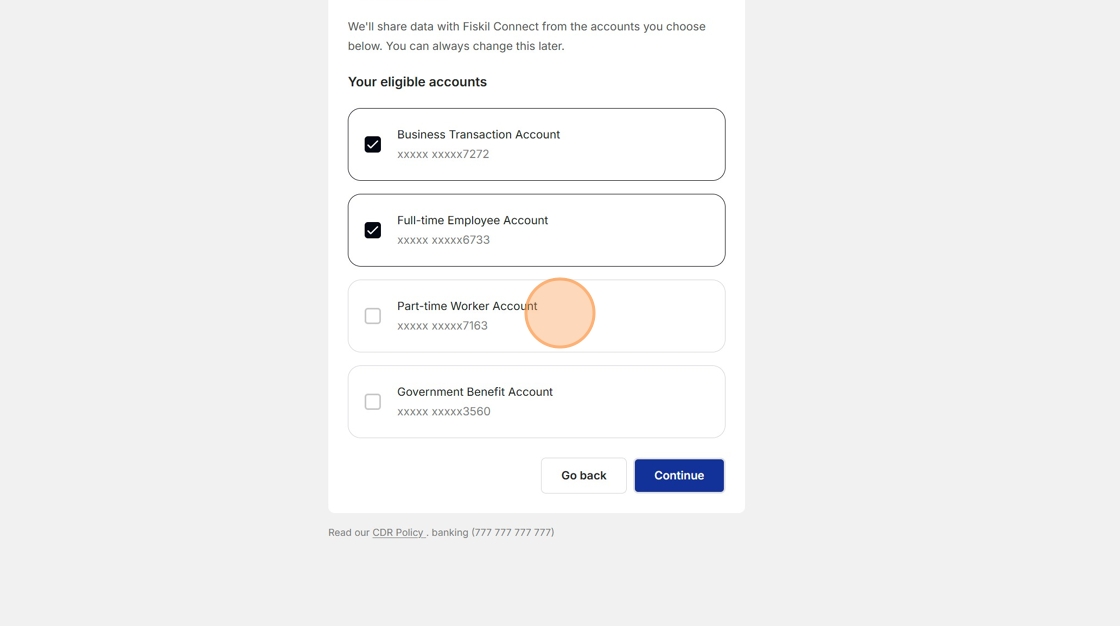Click the Full-time Employee Account label
This screenshot has width=1120, height=626.
(472, 221)
